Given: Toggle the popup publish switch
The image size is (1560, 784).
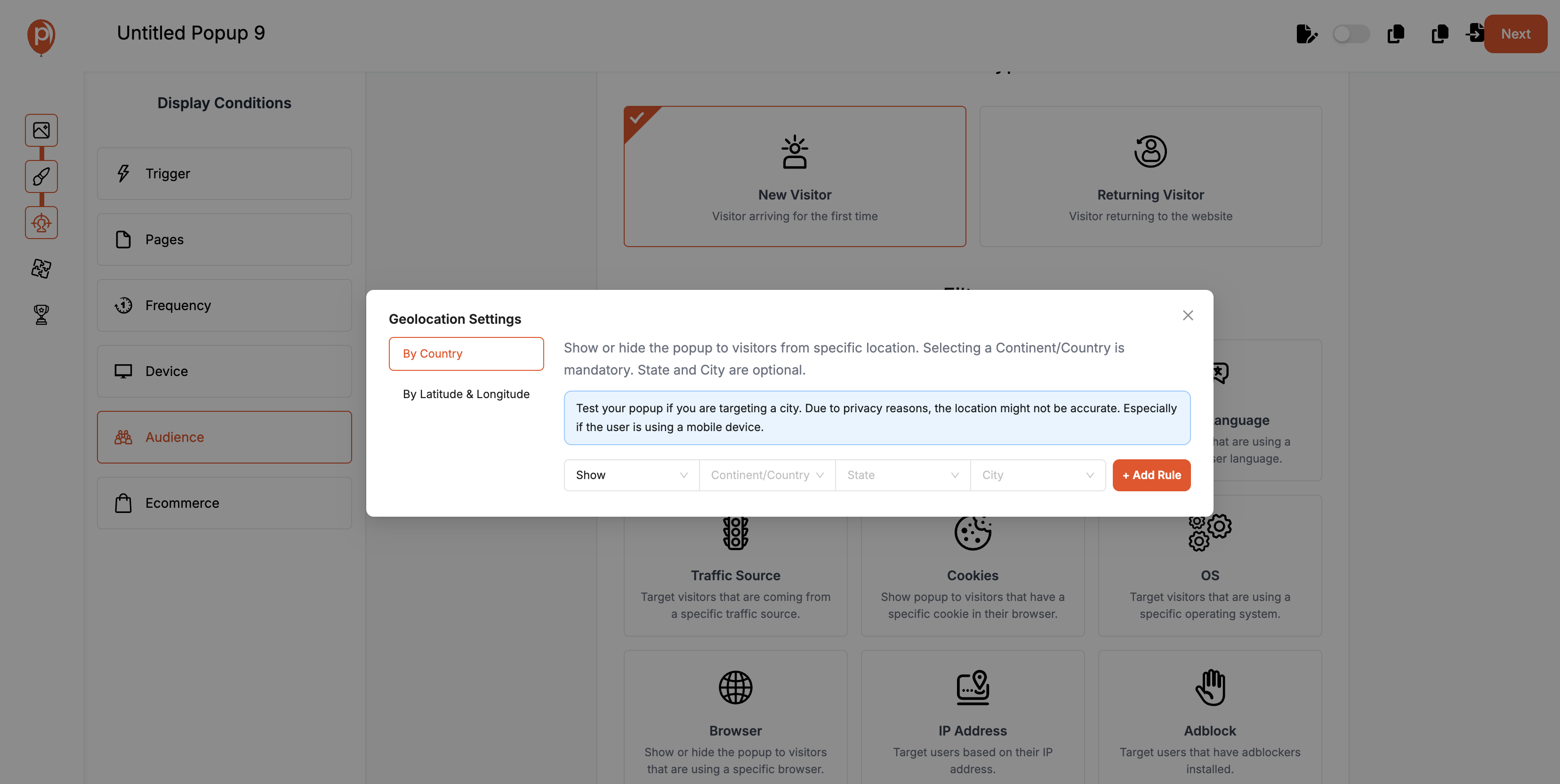Looking at the screenshot, I should tap(1351, 34).
